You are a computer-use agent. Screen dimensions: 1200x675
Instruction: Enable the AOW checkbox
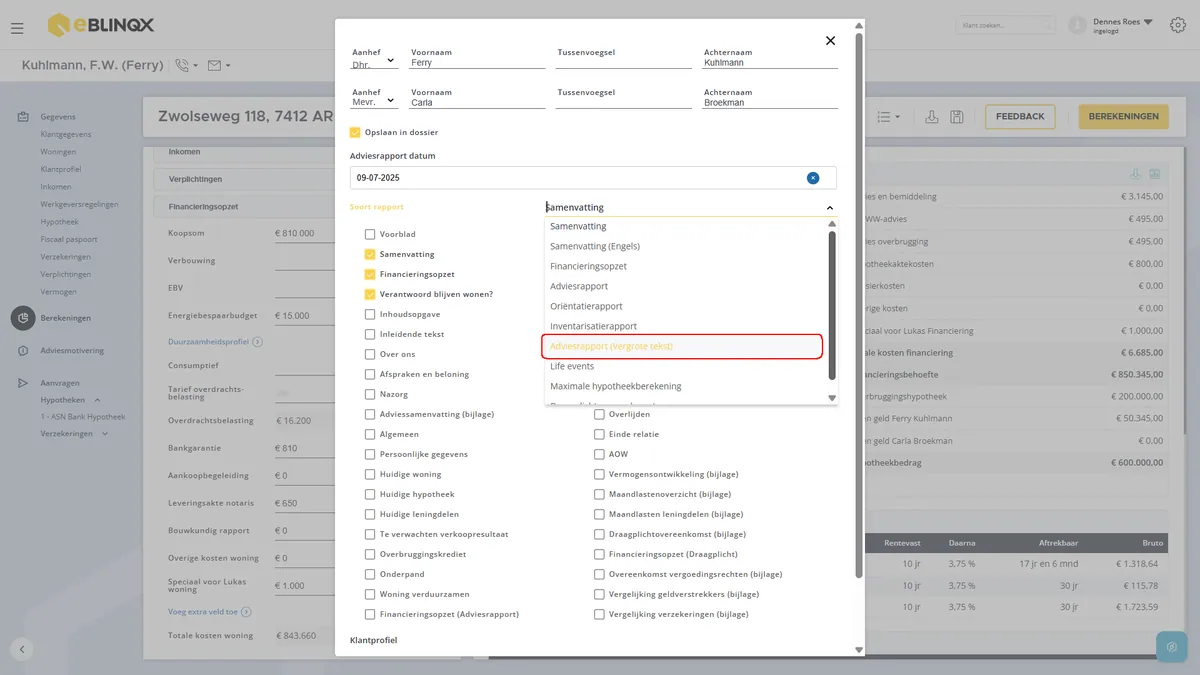(599, 454)
